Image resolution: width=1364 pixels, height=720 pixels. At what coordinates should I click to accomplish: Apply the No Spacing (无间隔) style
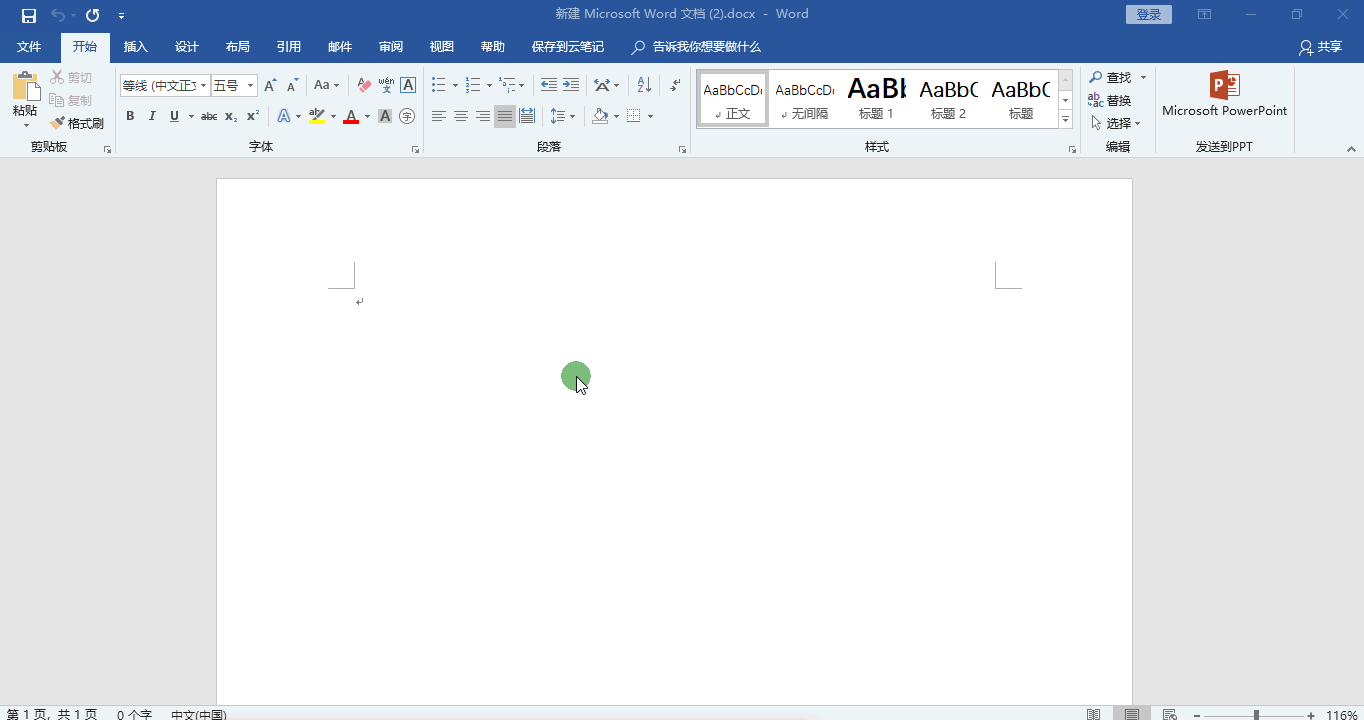805,98
